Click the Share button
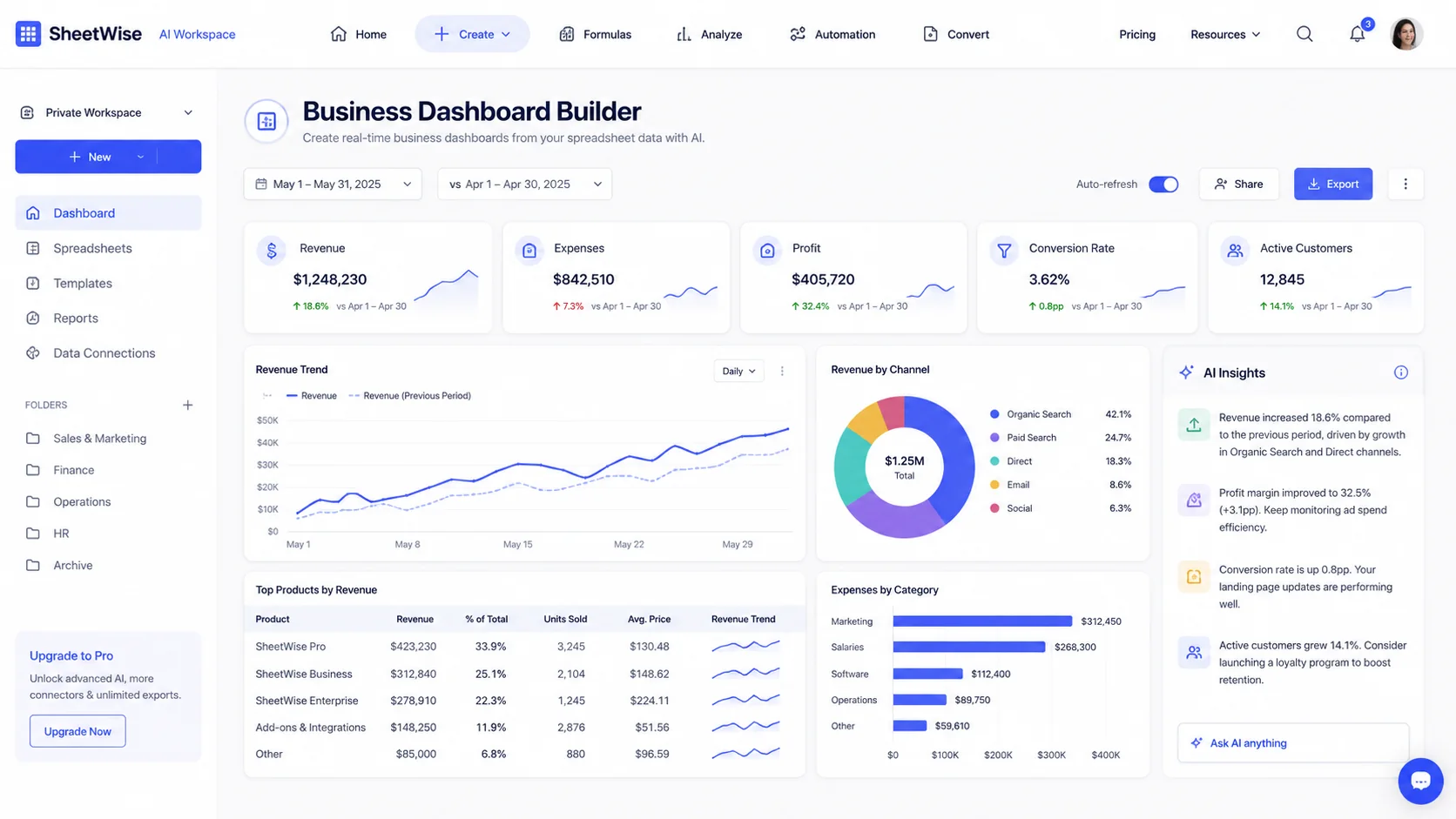The image size is (1456, 819). pyautogui.click(x=1238, y=184)
